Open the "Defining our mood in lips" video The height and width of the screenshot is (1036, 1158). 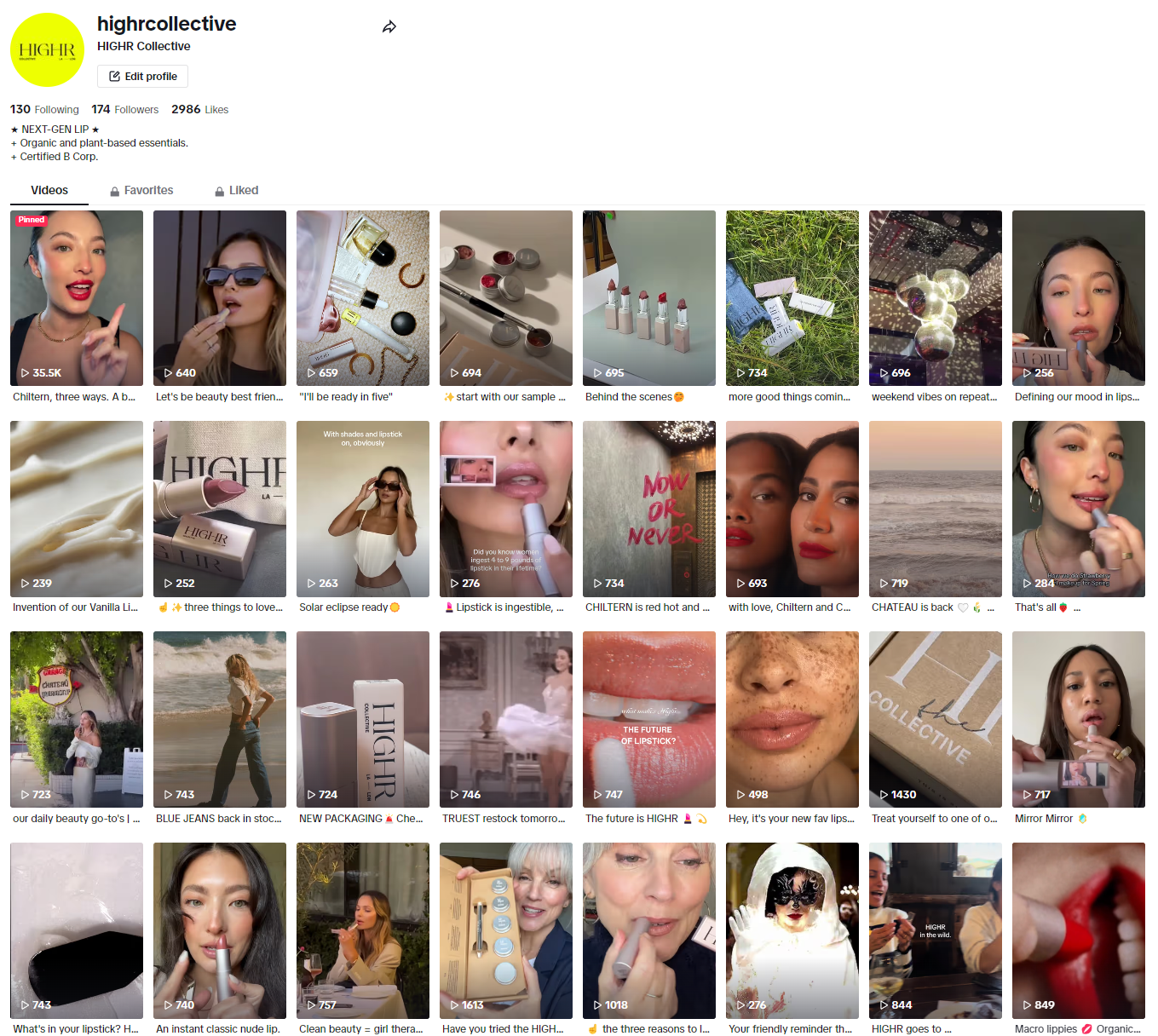[x=1079, y=298]
